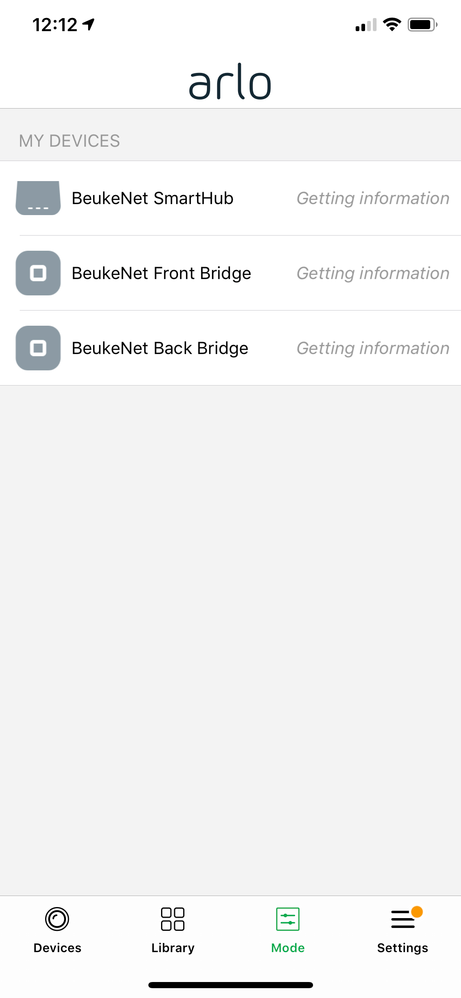The height and width of the screenshot is (998, 461).
Task: Open the Library grid icon
Action: pyautogui.click(x=173, y=919)
